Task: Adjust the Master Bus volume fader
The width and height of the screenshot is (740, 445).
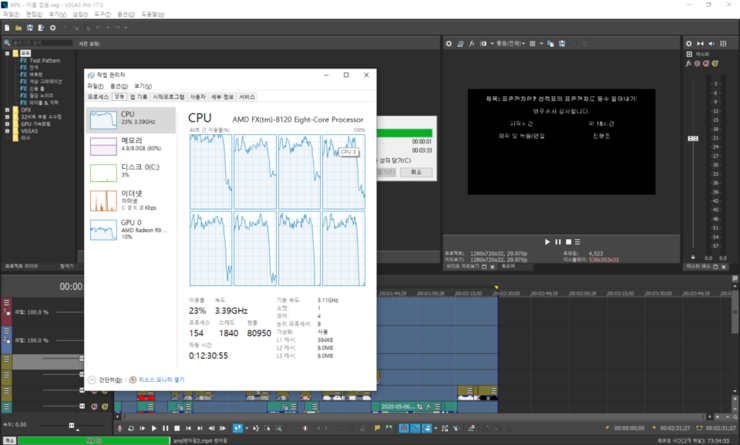Action: click(x=693, y=138)
